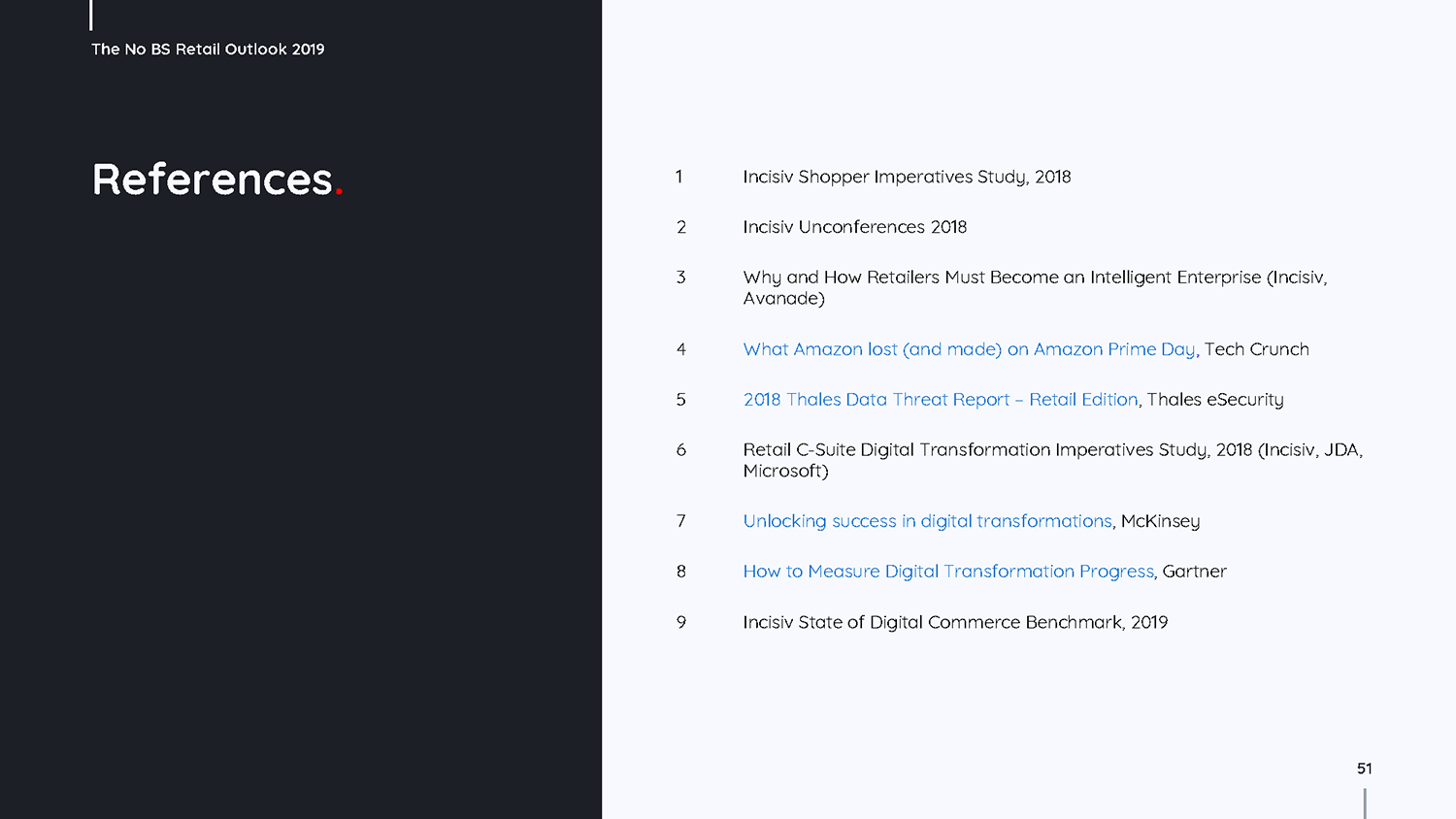The width and height of the screenshot is (1456, 819).
Task: Click reference number 6
Action: pyautogui.click(x=681, y=450)
